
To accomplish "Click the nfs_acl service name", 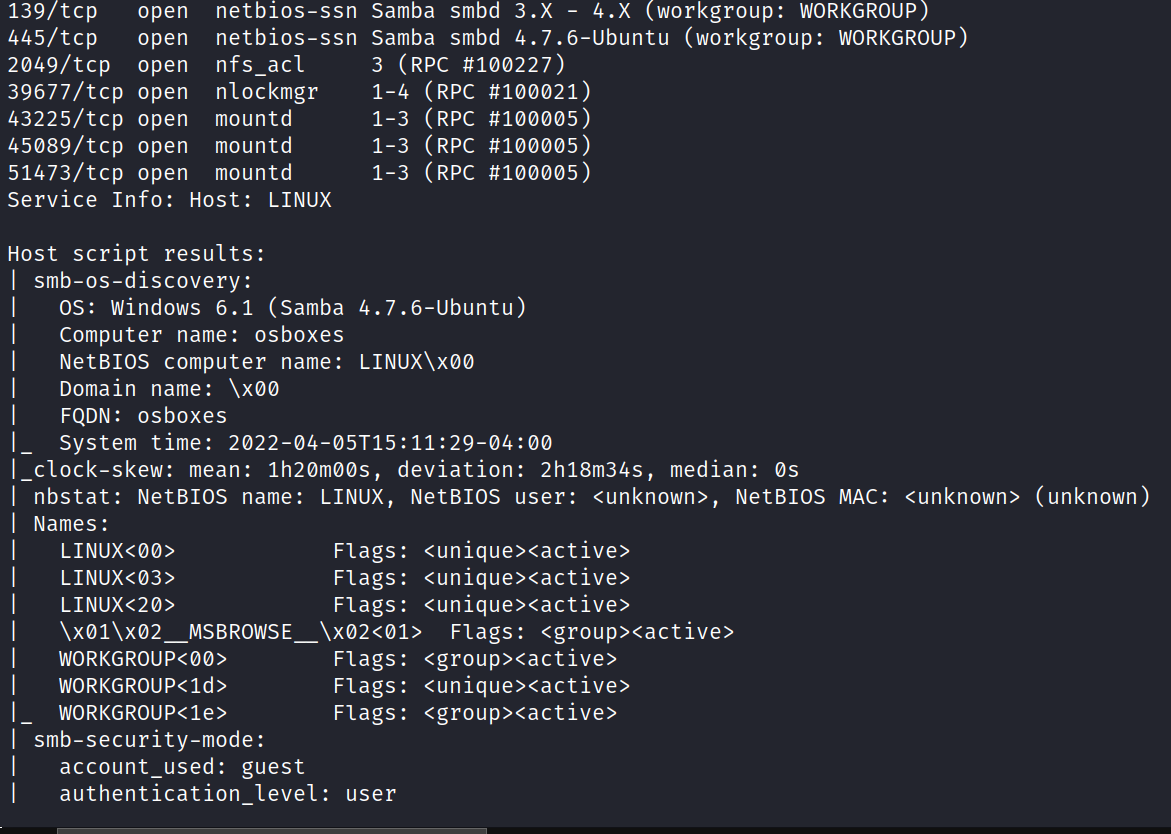I will 254,65.
